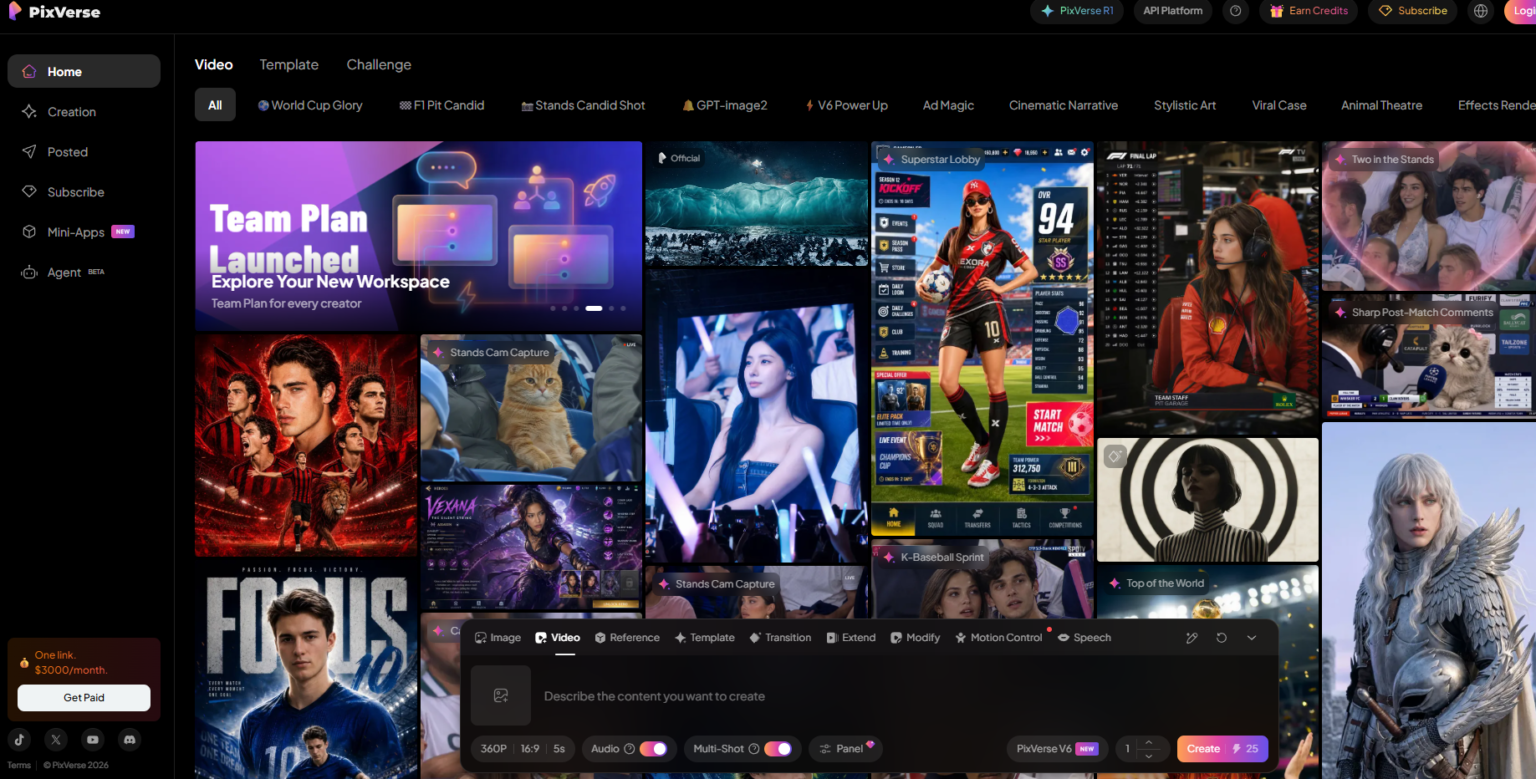Select the Video tab at top
1536x779 pixels.
click(214, 64)
